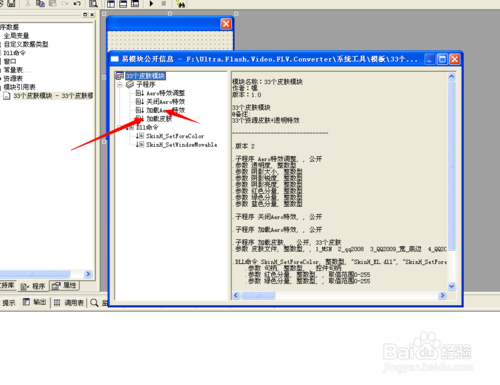Select the Dll命令 tree node
This screenshot has height=385, width=500.
click(147, 127)
